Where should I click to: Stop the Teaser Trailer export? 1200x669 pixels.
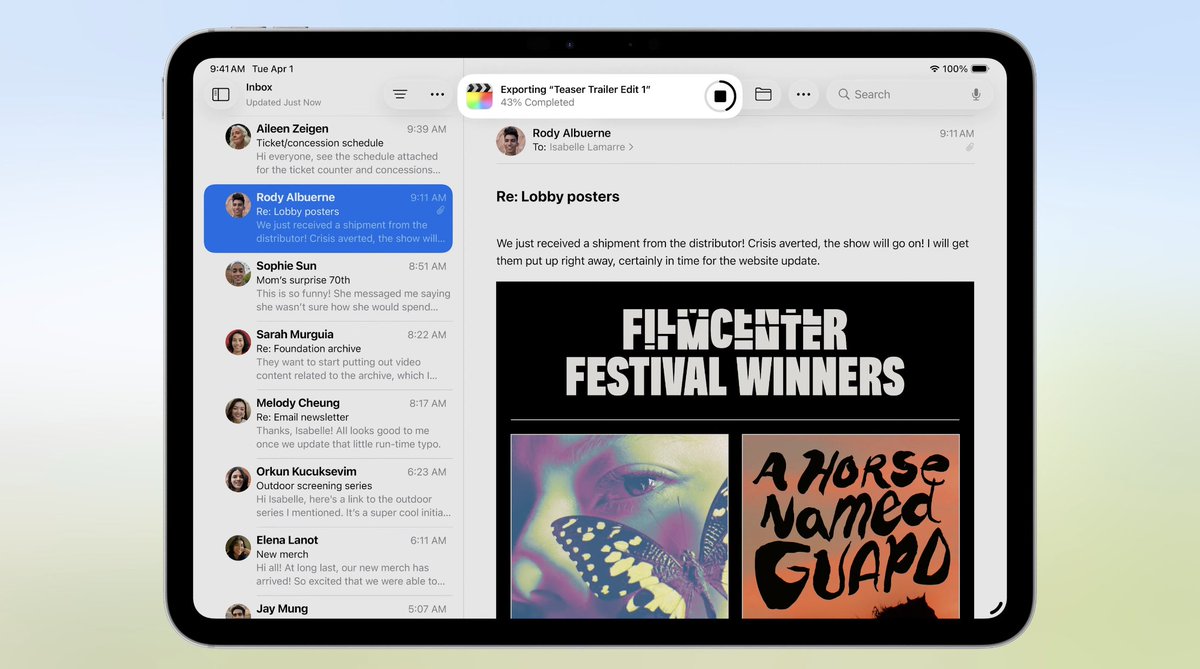click(x=720, y=96)
